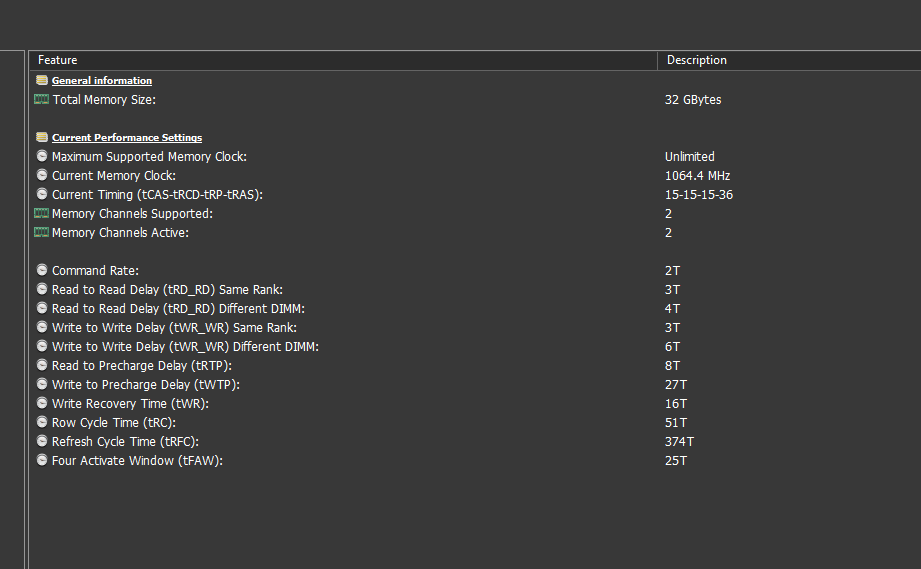The height and width of the screenshot is (569, 921).
Task: Select the Current Timing (tCAS-tRCD-tRP-tRAS) row
Action: [x=157, y=195]
